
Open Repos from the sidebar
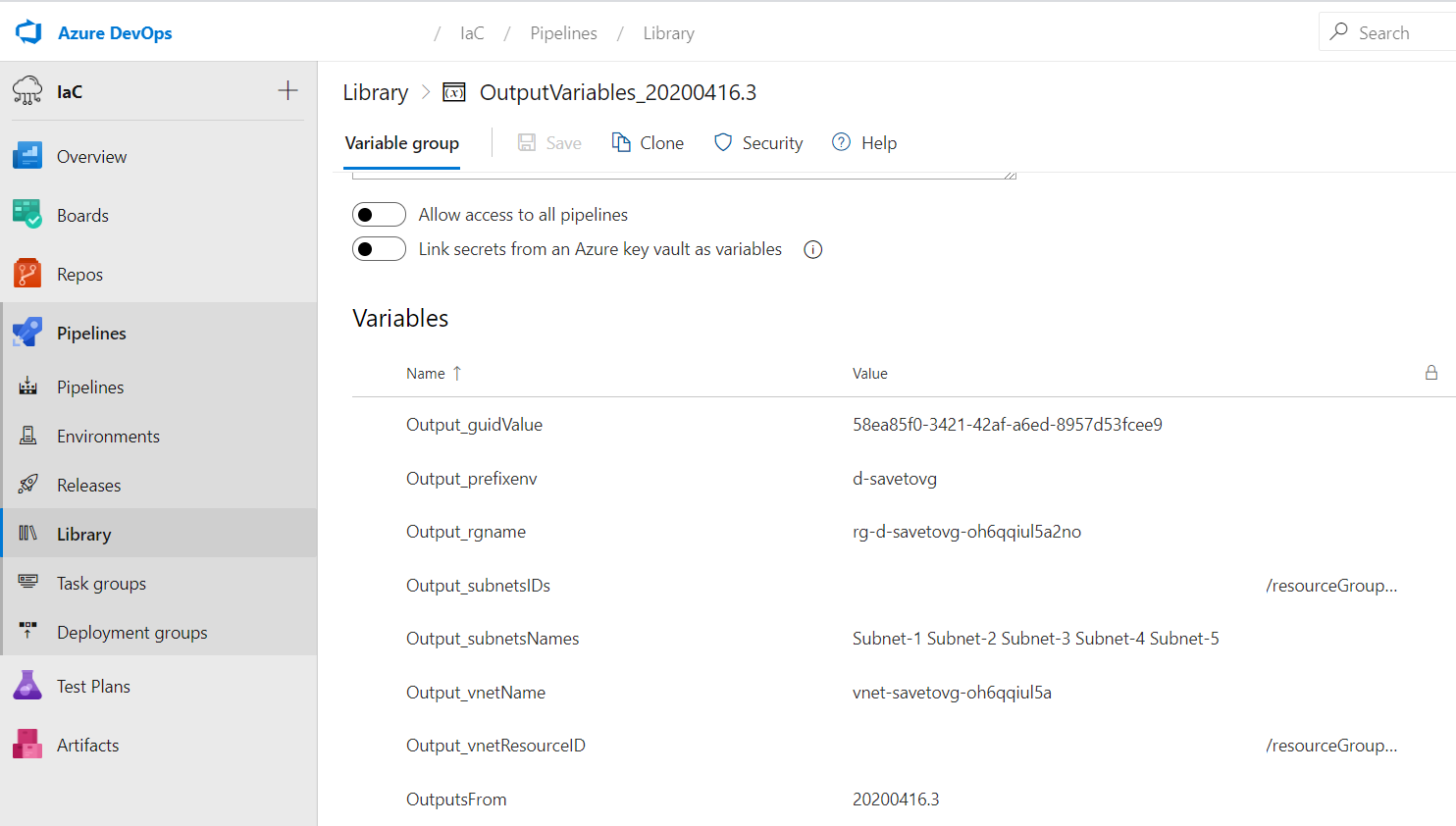79,275
